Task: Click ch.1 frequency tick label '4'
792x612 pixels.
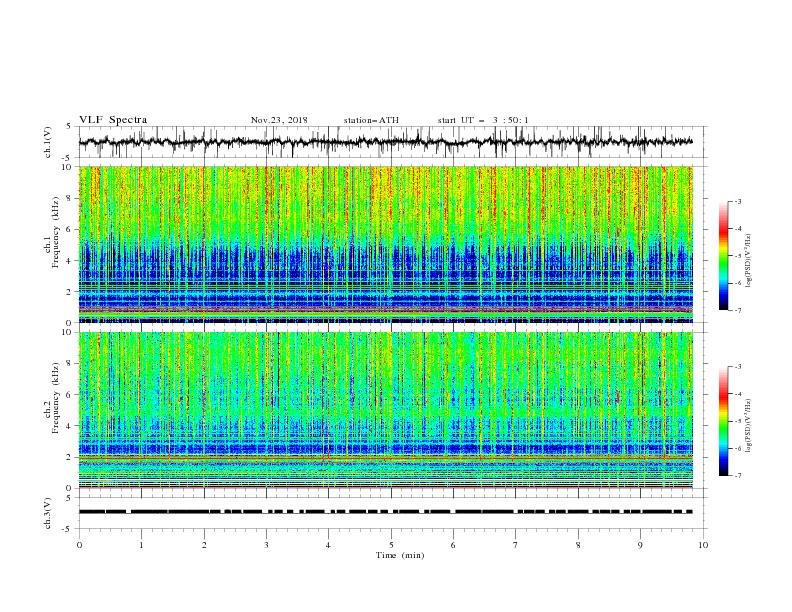Action: [x=70, y=261]
